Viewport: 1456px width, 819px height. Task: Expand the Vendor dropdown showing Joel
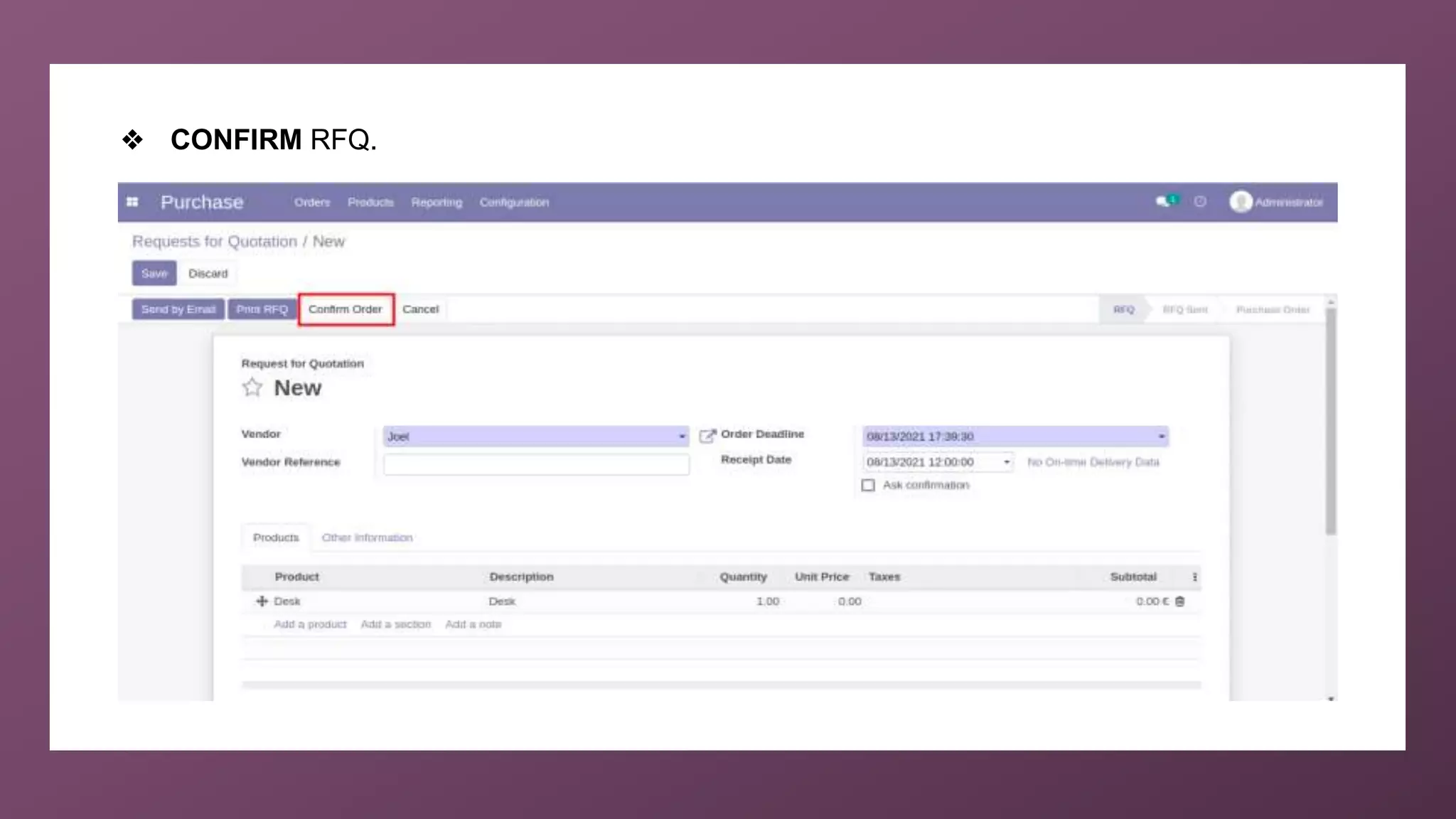coord(681,437)
